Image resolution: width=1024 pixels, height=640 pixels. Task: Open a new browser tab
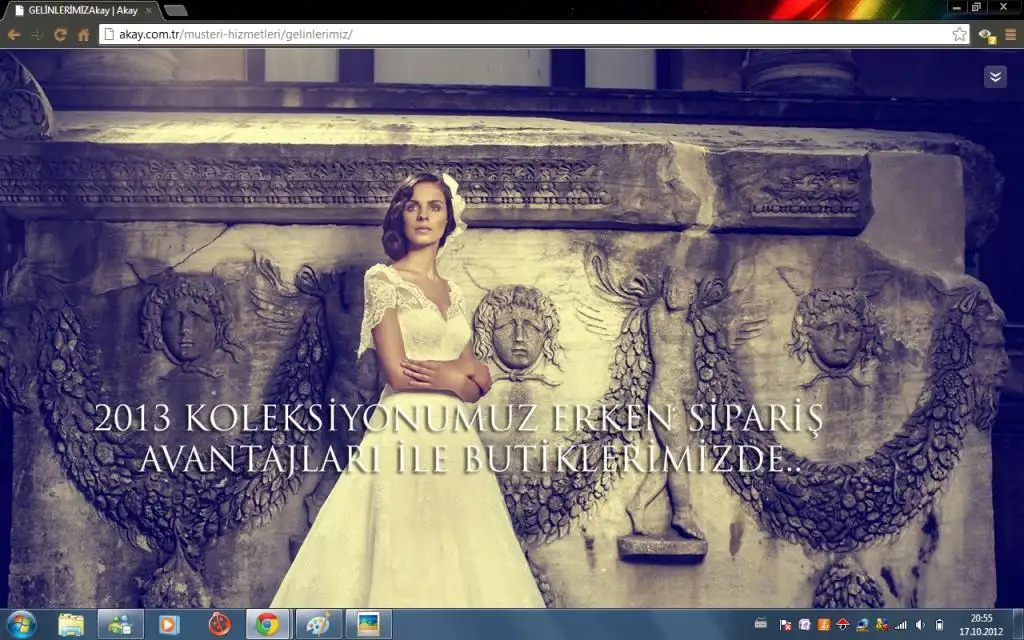[176, 10]
